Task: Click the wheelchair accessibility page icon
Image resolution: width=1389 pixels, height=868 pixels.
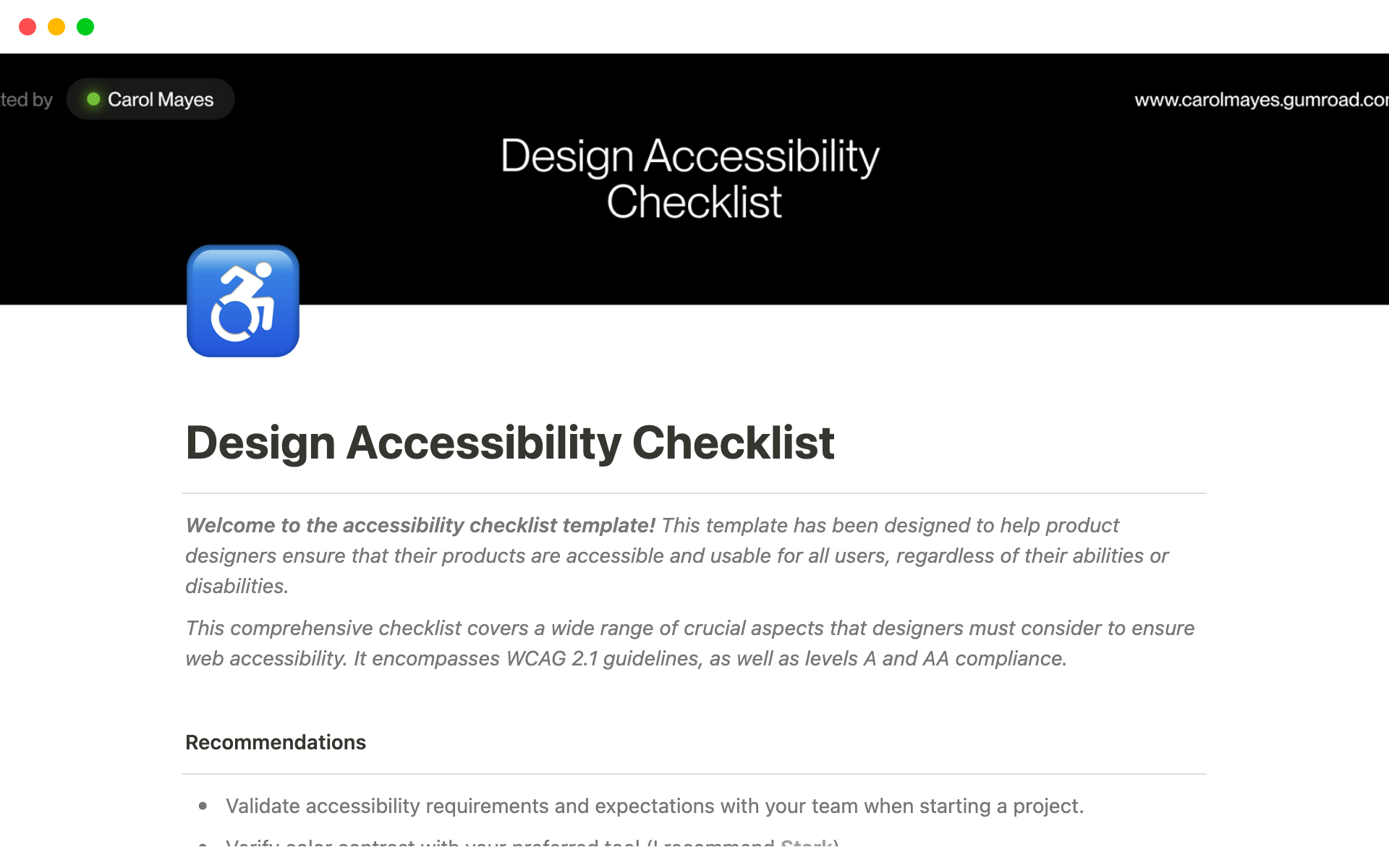Action: (x=243, y=301)
